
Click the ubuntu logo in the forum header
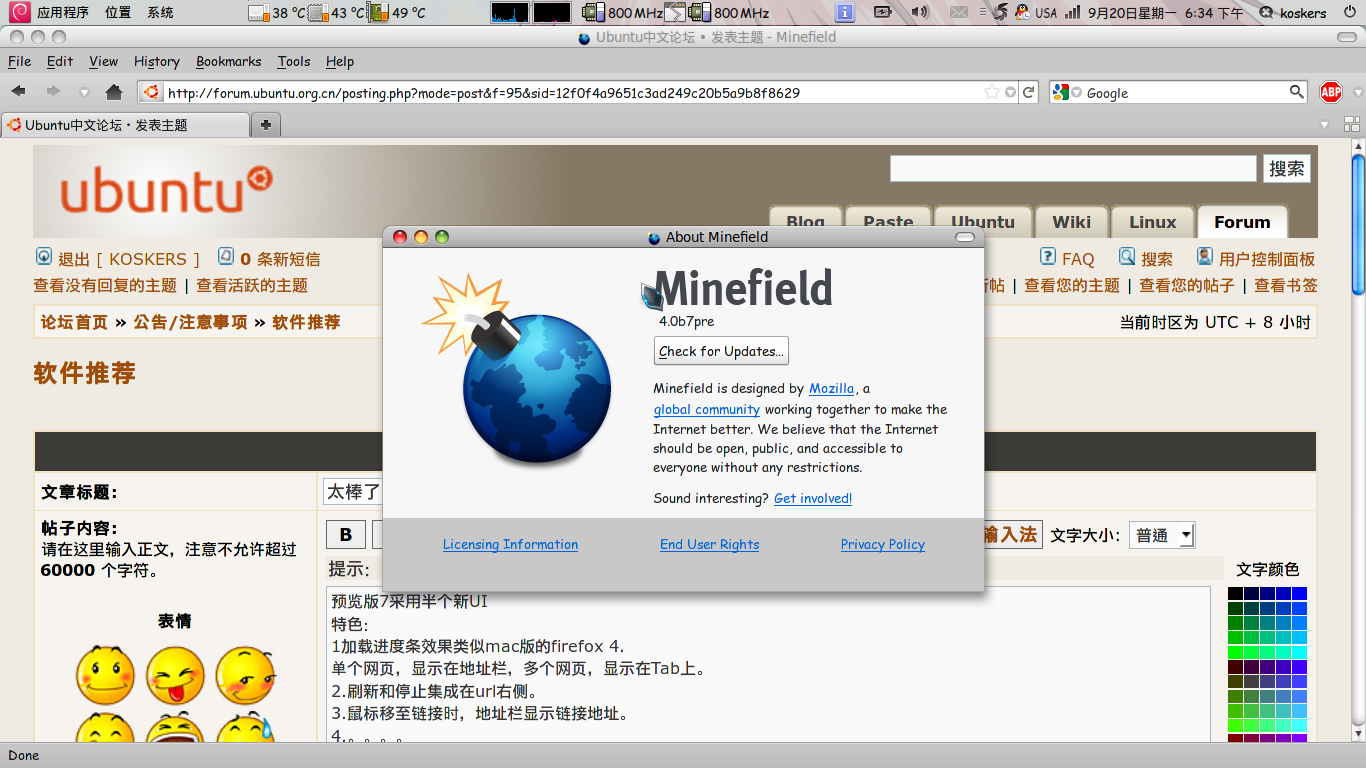[x=166, y=190]
